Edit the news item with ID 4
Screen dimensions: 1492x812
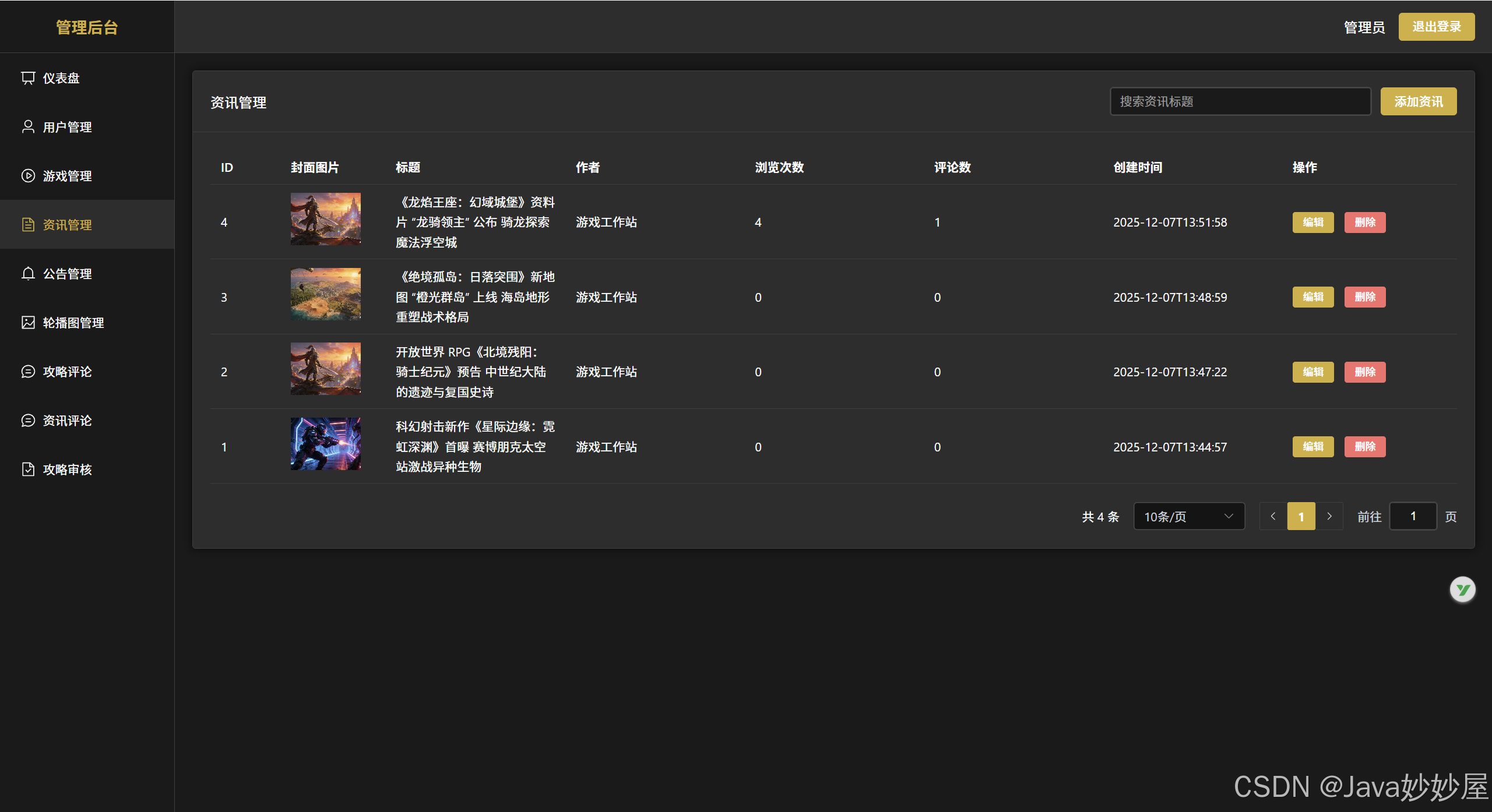pyautogui.click(x=1312, y=223)
